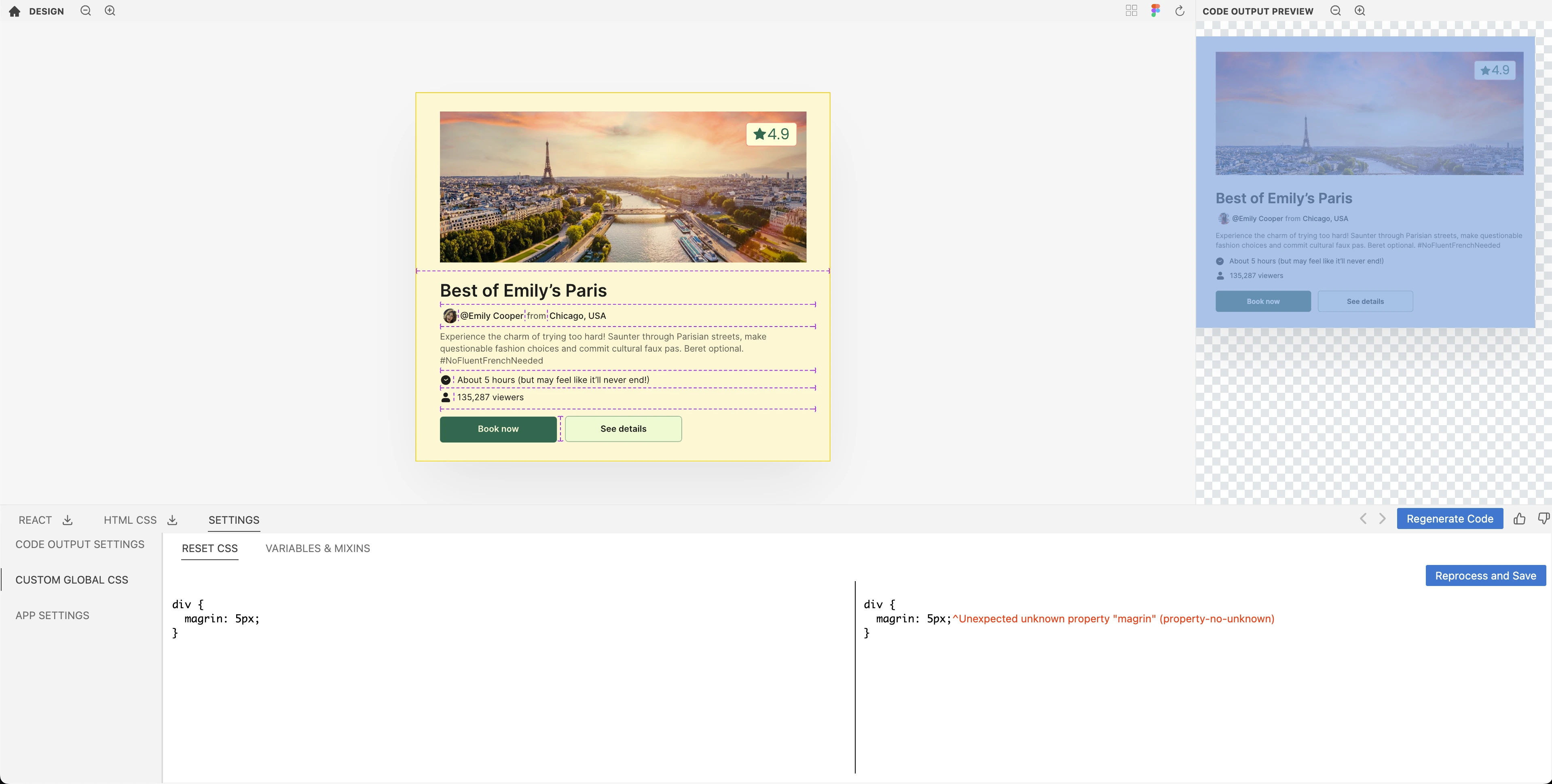Screen dimensions: 1552x784
Task: Give thumbs up feedback
Action: [1519, 518]
